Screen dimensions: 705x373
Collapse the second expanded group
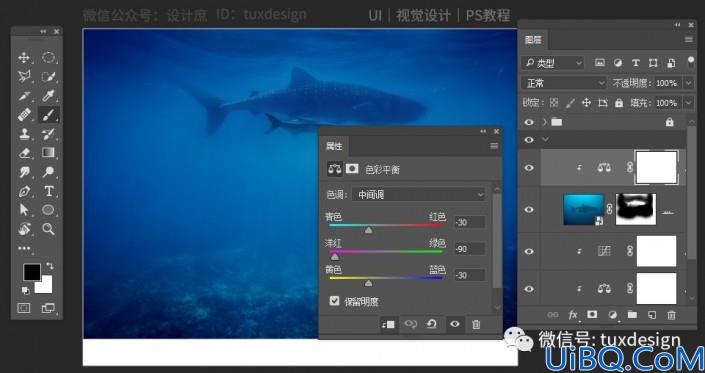545,140
